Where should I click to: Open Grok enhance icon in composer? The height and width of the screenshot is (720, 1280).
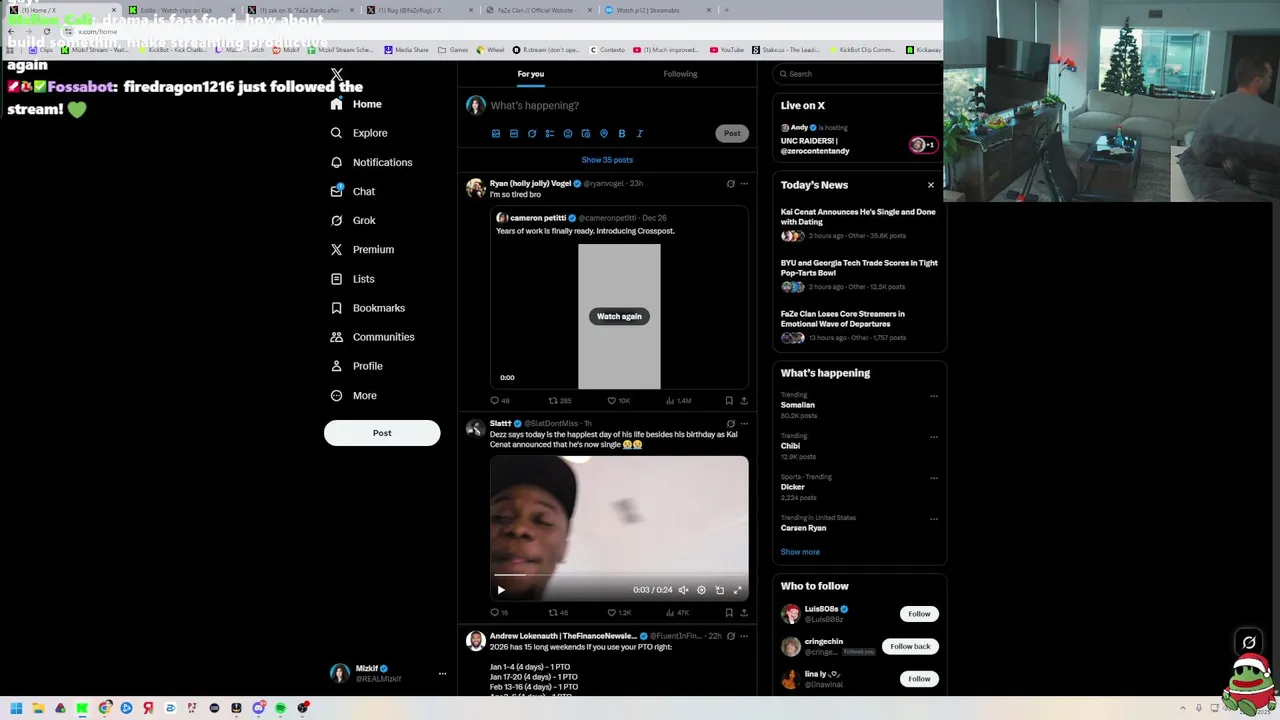pyautogui.click(x=532, y=133)
